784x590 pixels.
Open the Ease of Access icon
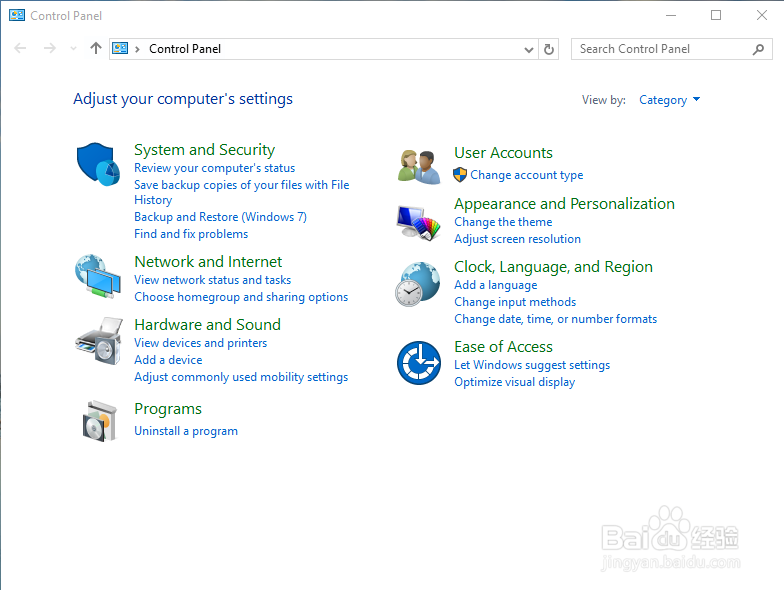tap(419, 363)
